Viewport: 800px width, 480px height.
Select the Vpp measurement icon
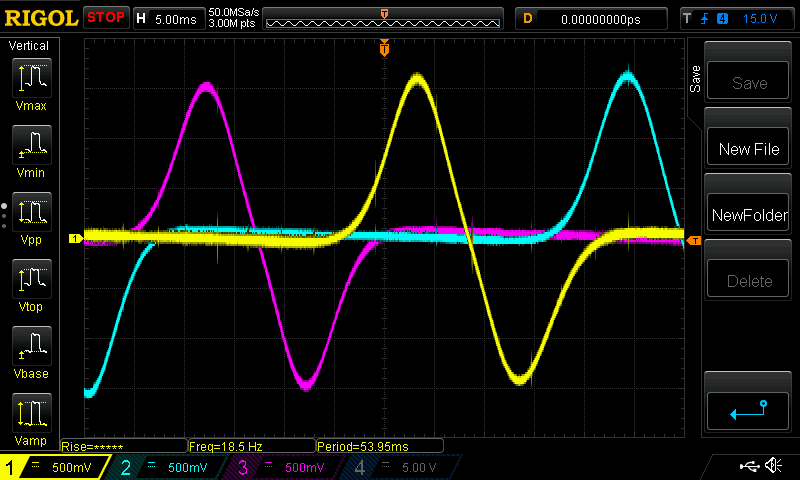tap(32, 212)
